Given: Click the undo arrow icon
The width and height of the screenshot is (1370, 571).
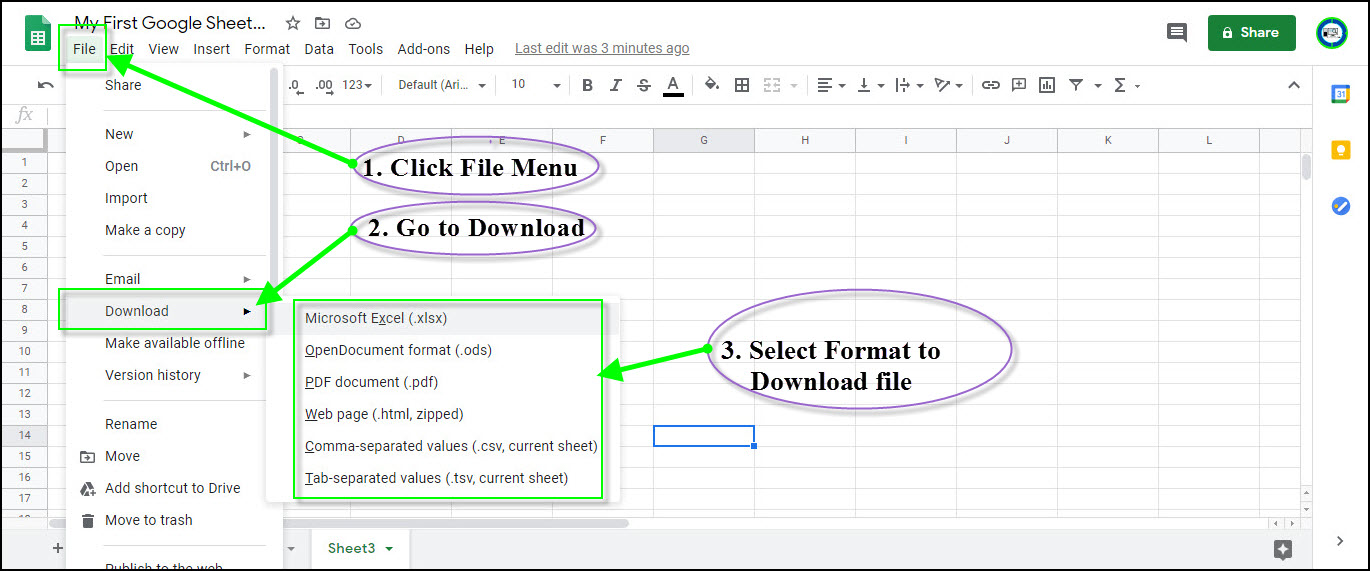Looking at the screenshot, I should tap(46, 85).
